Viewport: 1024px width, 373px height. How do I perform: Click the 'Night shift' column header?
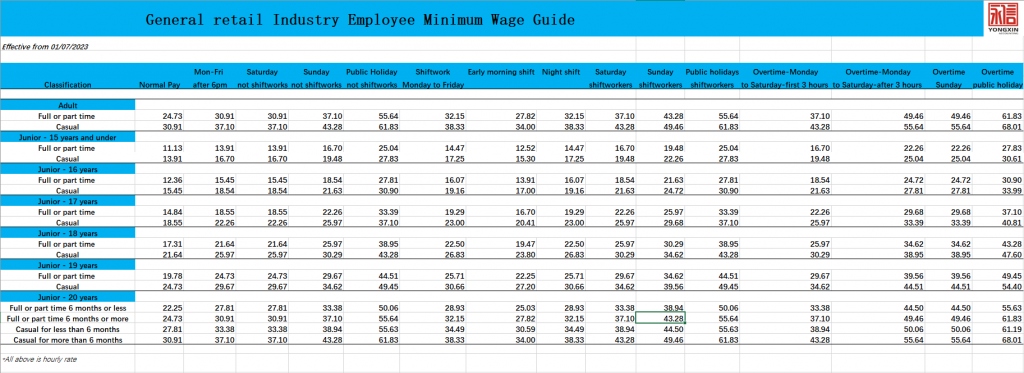click(x=561, y=72)
